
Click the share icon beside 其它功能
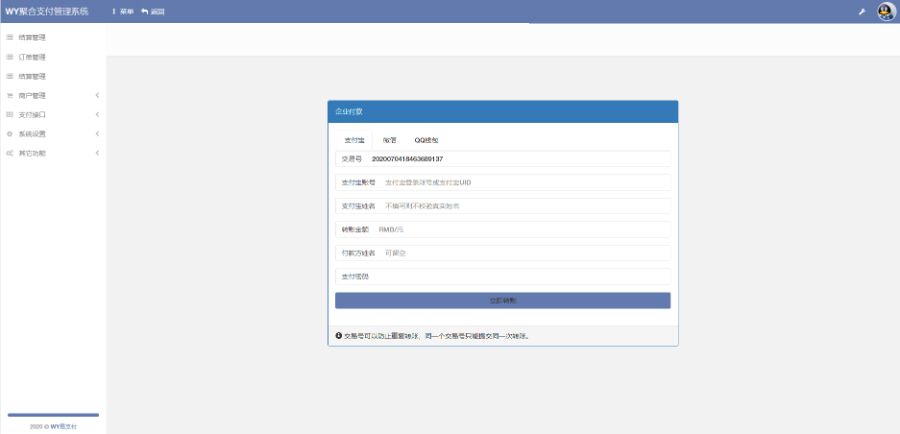pos(9,153)
